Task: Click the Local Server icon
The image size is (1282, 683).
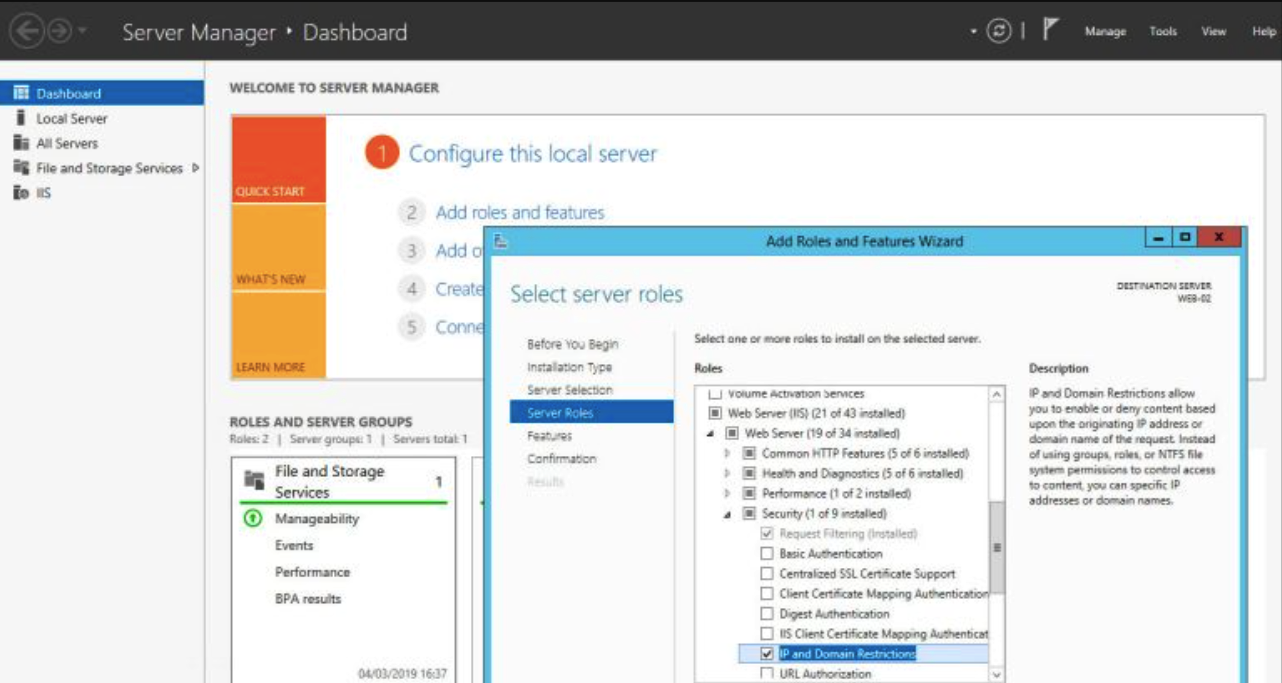Action: (21, 118)
